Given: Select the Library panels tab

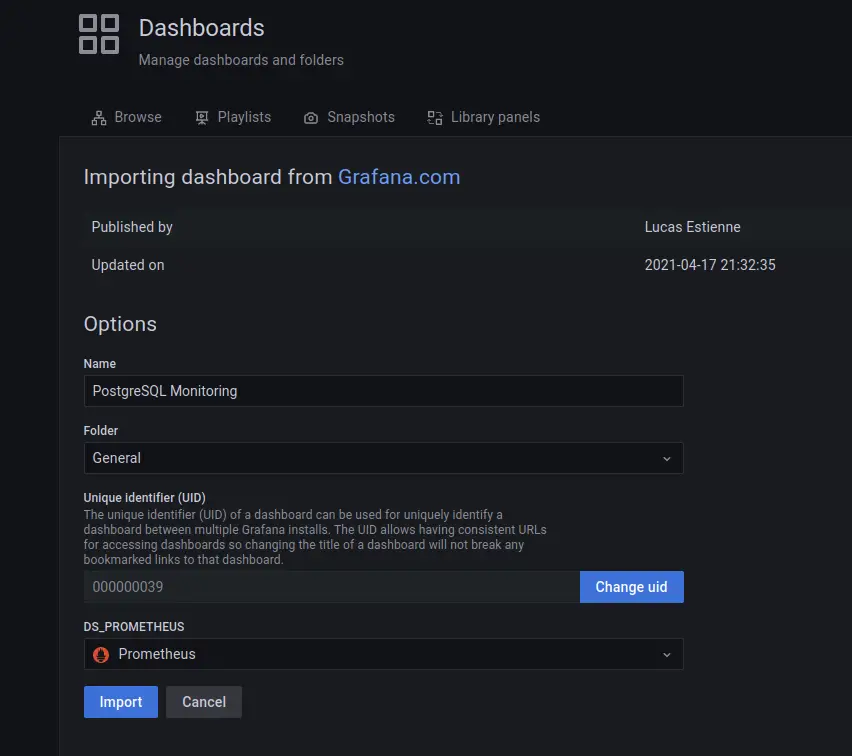Looking at the screenshot, I should [495, 117].
